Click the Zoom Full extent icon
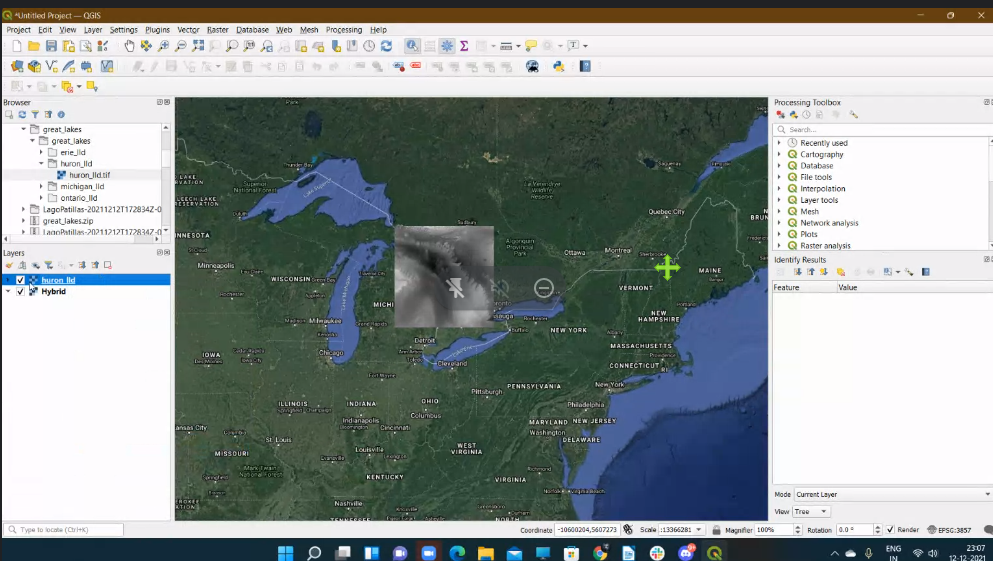 pos(198,46)
